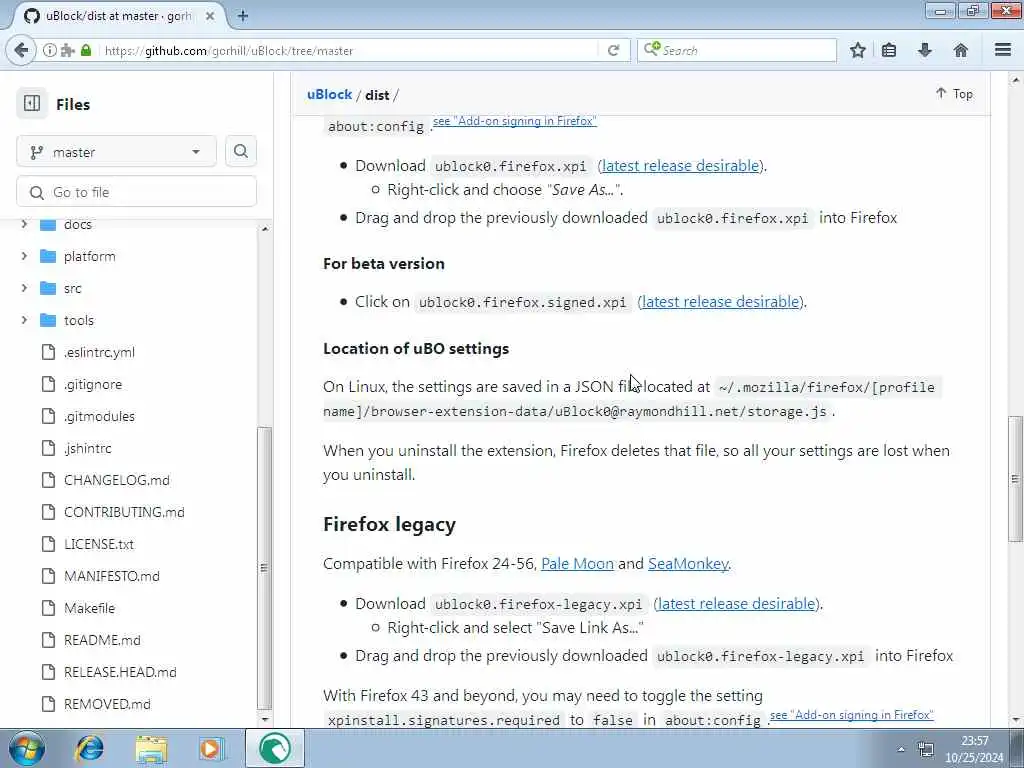Screen dimensions: 1024x768
Task: Click the site information icon in address bar
Action: [50, 50]
